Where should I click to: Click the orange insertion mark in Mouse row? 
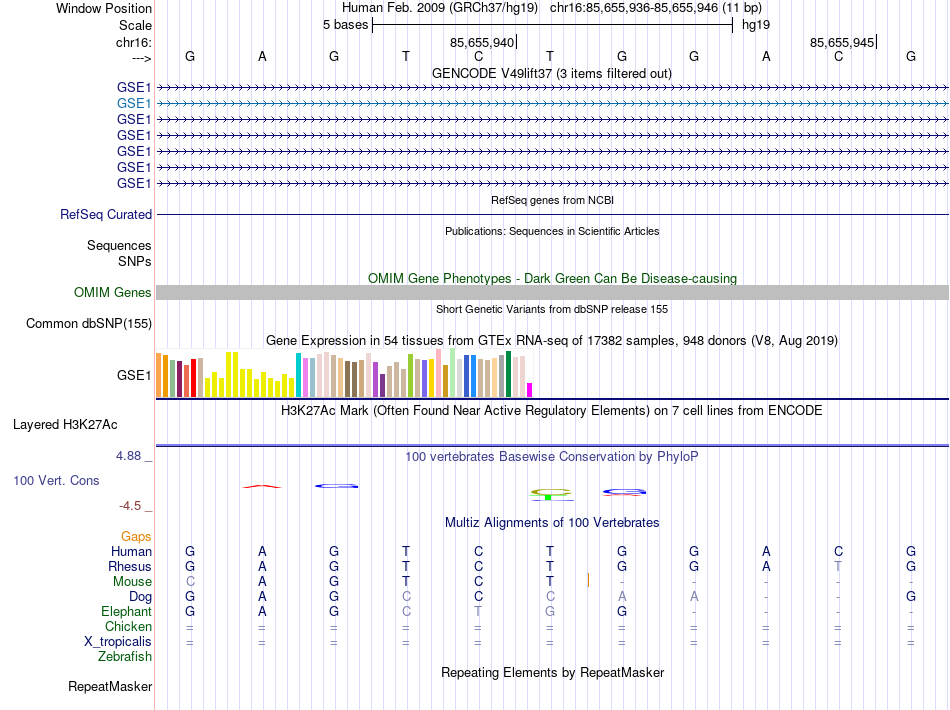click(588, 580)
